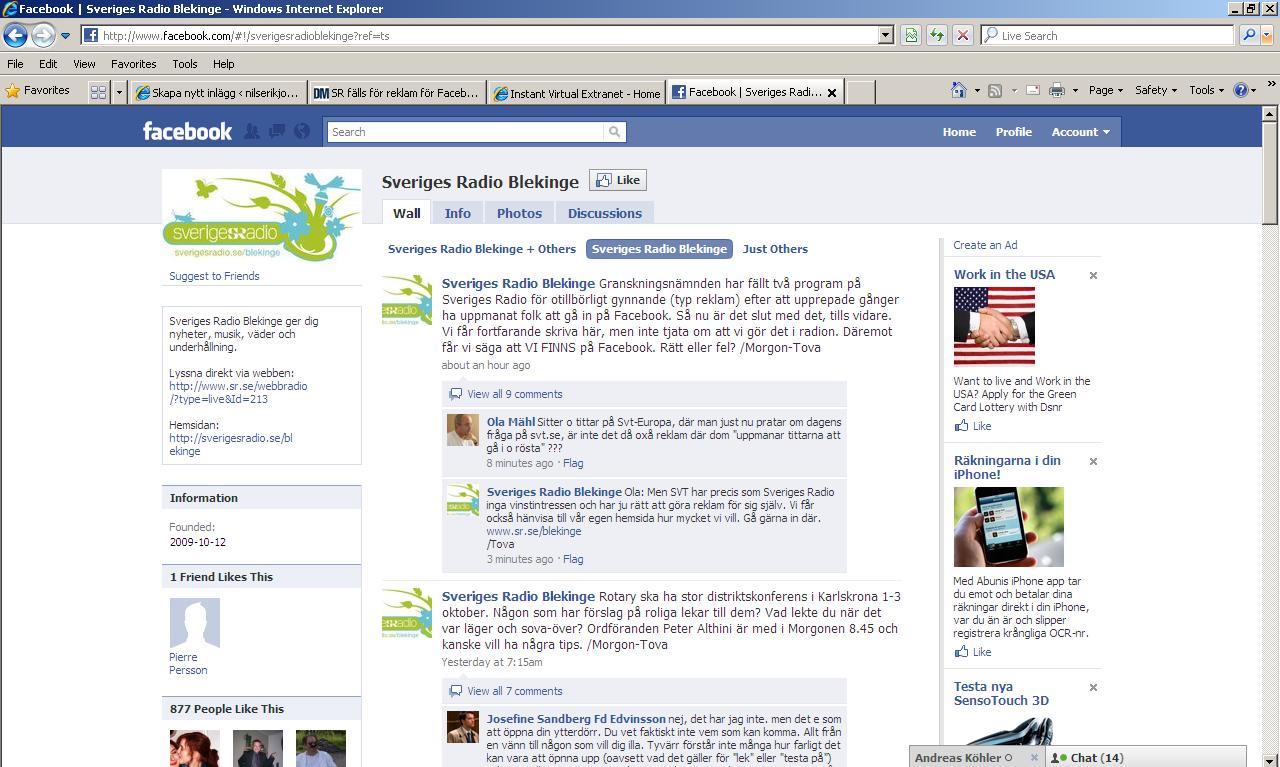Screen dimensions: 1280x767
Task: Open the Help menu
Action: pos(223,63)
